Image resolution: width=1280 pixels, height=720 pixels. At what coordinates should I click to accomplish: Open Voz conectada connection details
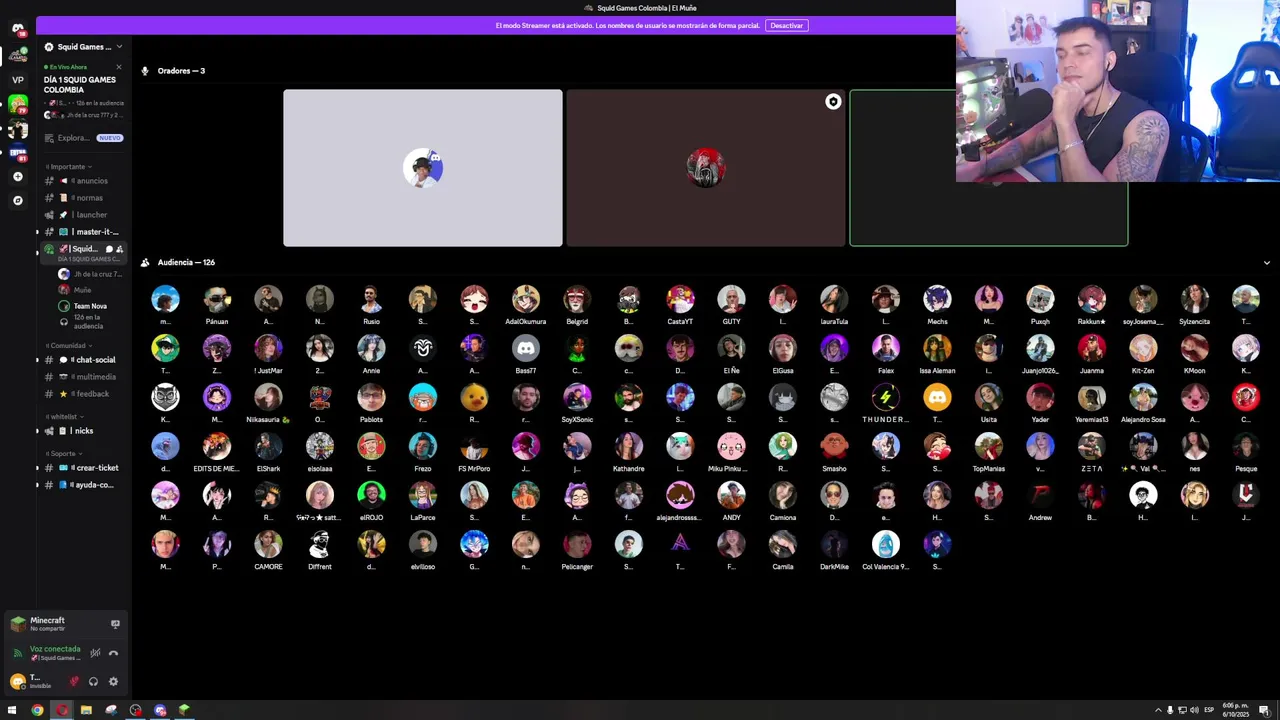[55, 649]
